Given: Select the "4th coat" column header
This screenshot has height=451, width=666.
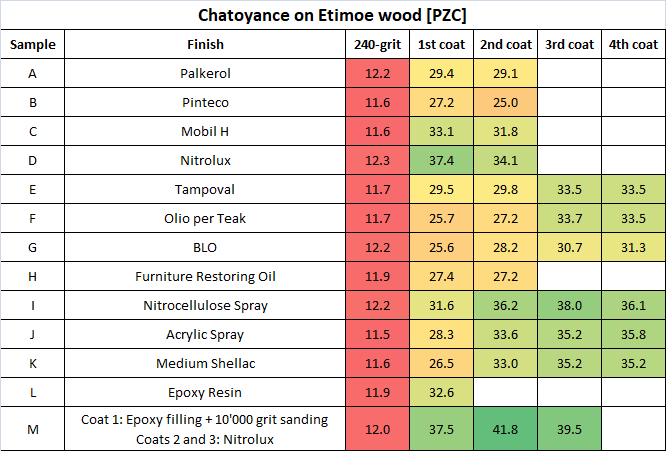Looking at the screenshot, I should click(634, 44).
